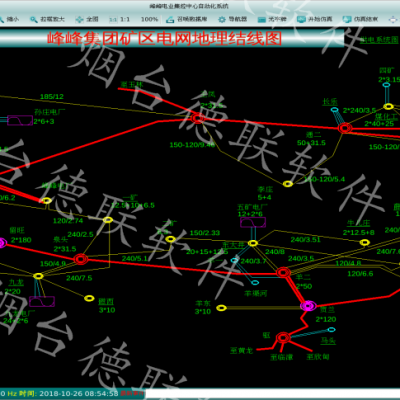Select the red 泉头 substation node
The width and height of the screenshot is (400, 400).
coord(81,259)
